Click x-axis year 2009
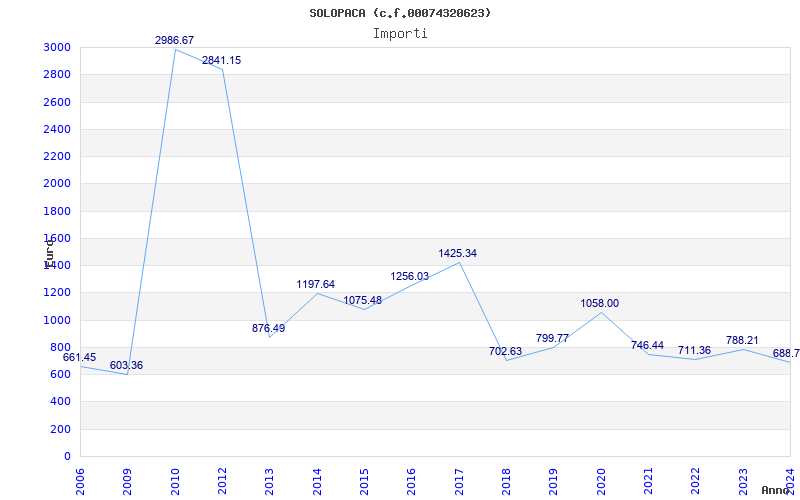This screenshot has height=500, width=800. pyautogui.click(x=128, y=482)
